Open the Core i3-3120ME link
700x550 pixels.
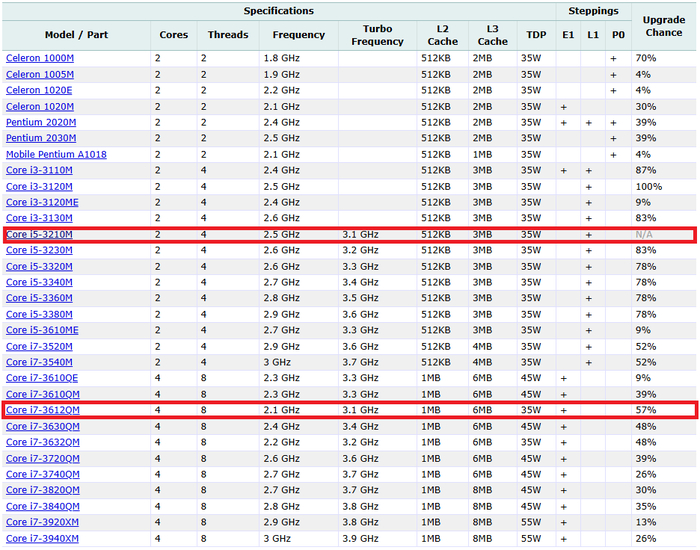42,202
